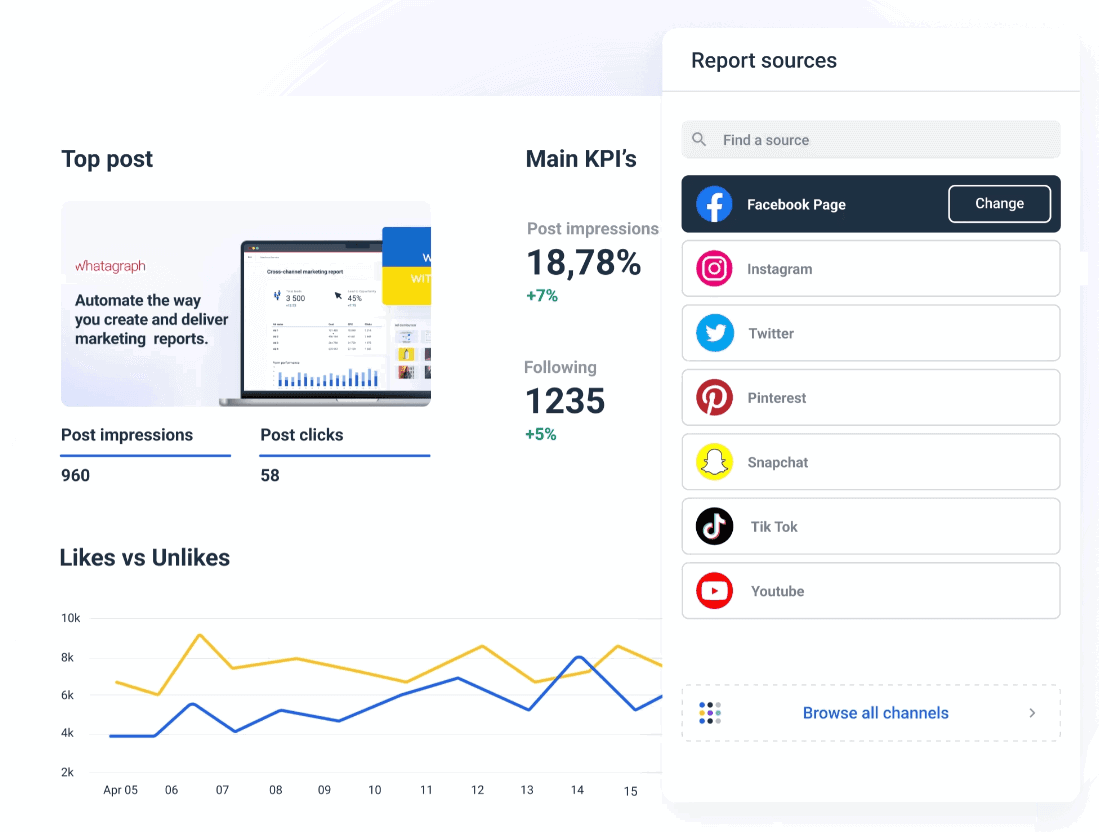The width and height of the screenshot is (1099, 832).
Task: Select the Facebook icon in Report sources
Action: coord(714,204)
